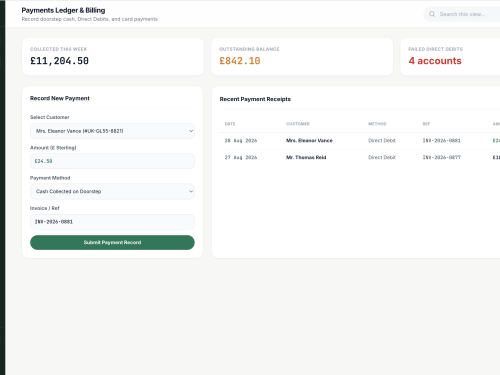Click reference INV-2026-0877 in receipts table

pos(442,157)
